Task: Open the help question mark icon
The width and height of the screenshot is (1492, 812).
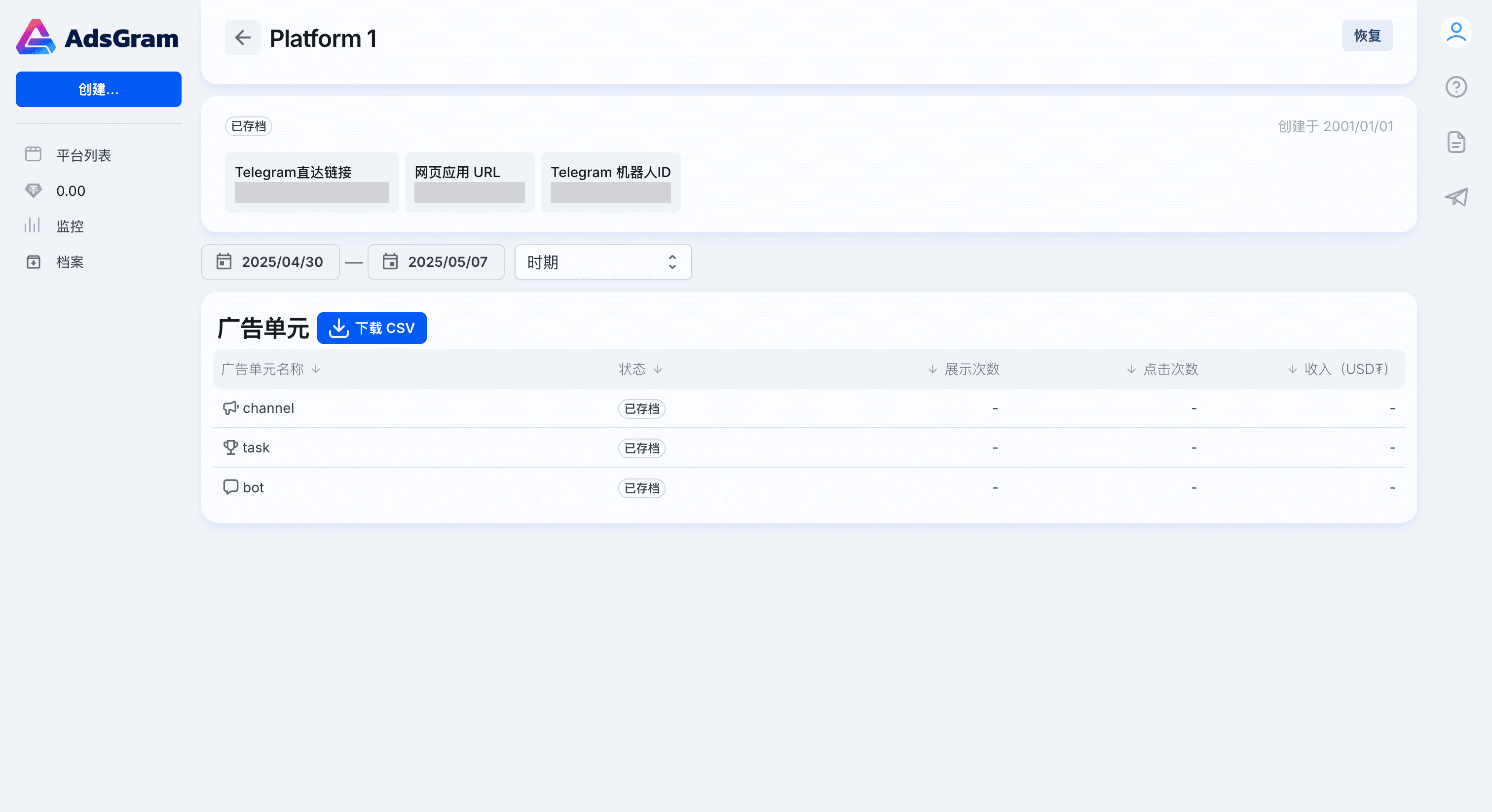Action: (x=1456, y=87)
